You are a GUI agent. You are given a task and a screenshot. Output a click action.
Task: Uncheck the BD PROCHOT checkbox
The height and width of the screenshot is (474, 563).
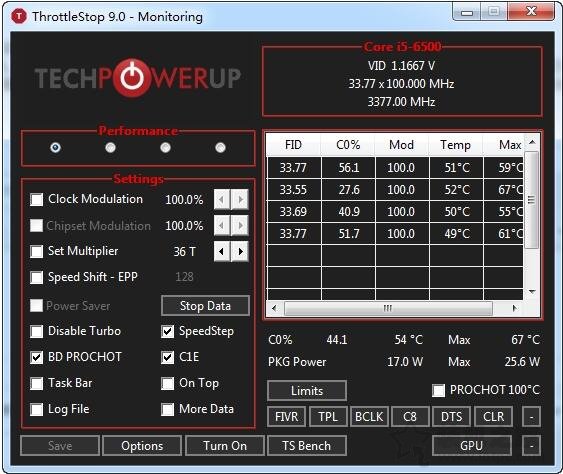pyautogui.click(x=37, y=358)
